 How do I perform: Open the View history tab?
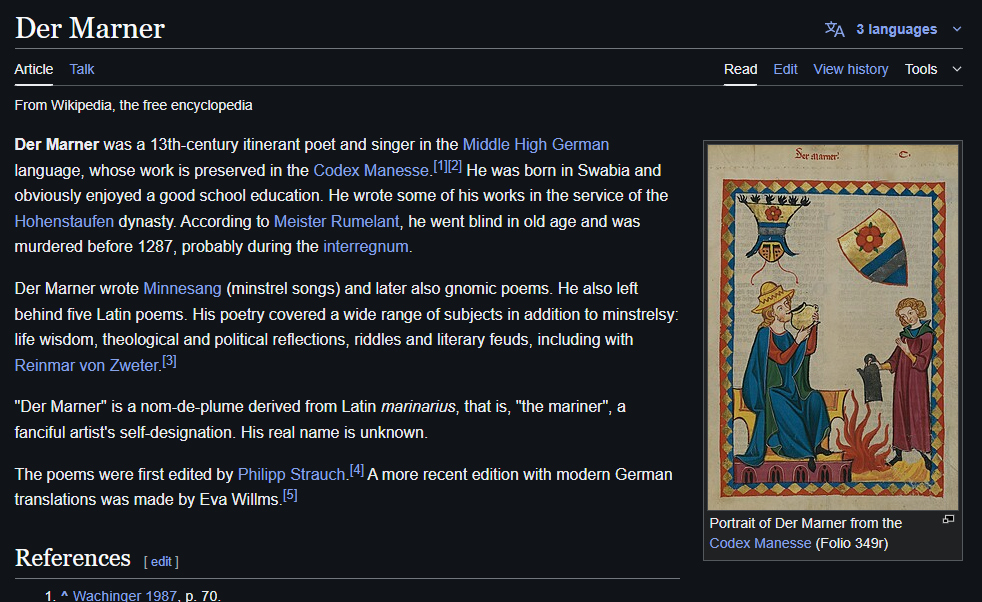[850, 69]
